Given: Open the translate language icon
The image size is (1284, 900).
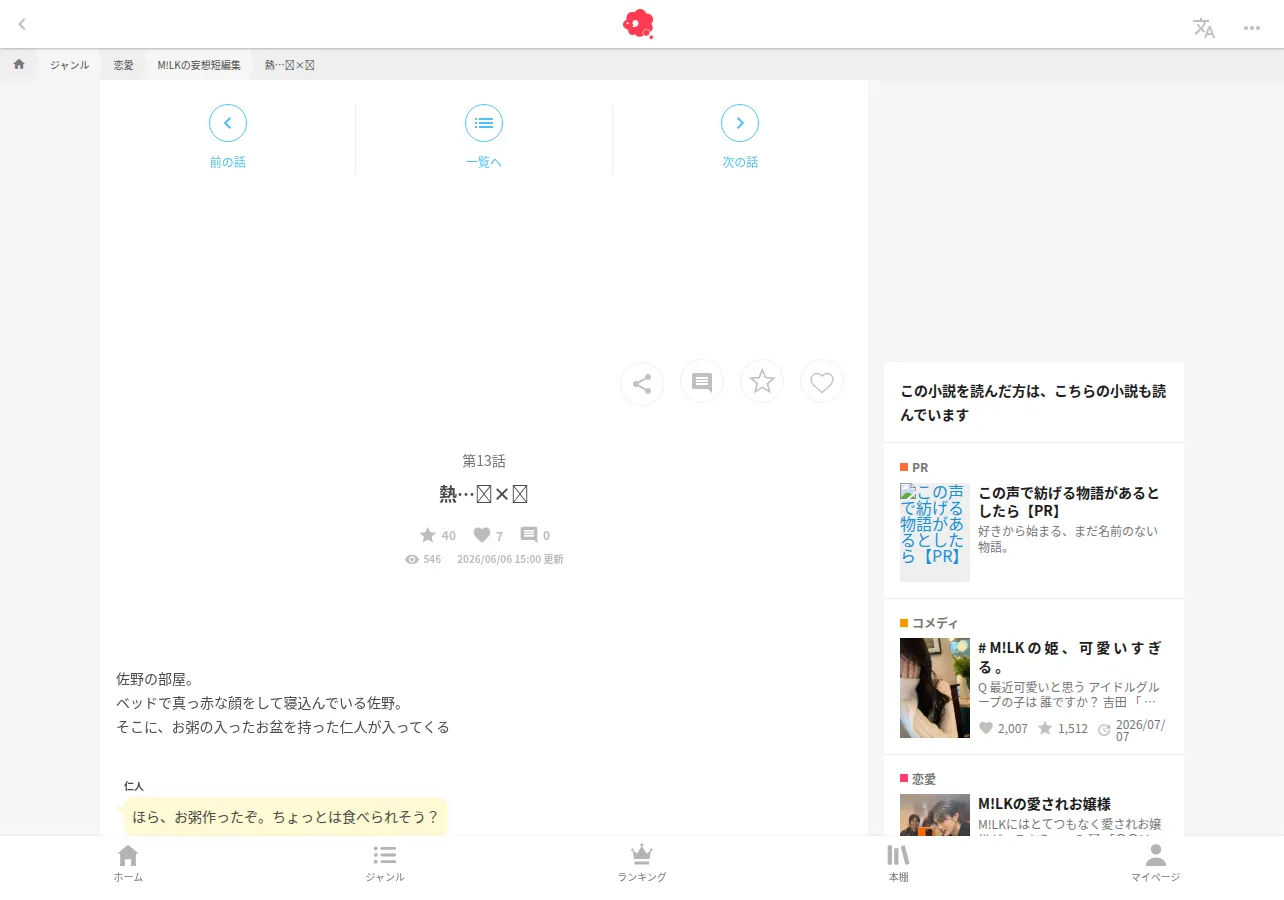Looking at the screenshot, I should click(1203, 28).
